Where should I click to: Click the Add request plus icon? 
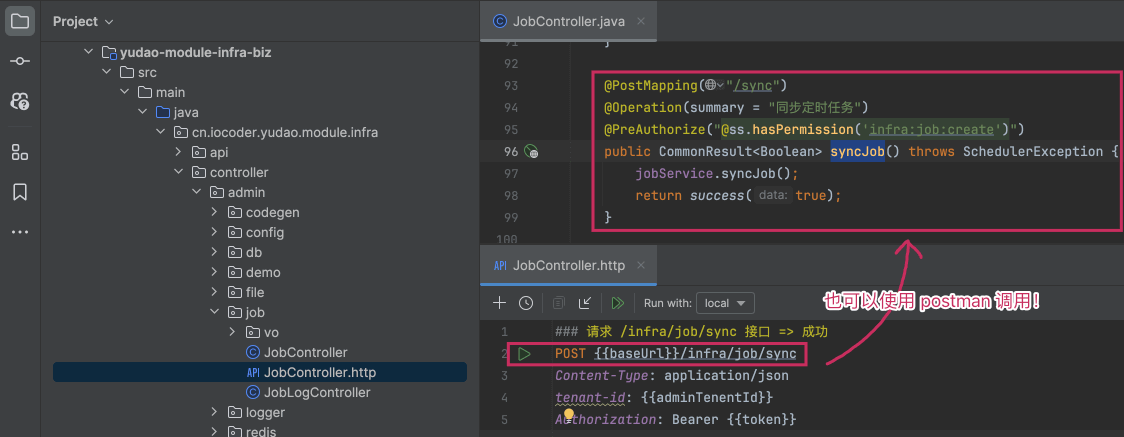[500, 303]
